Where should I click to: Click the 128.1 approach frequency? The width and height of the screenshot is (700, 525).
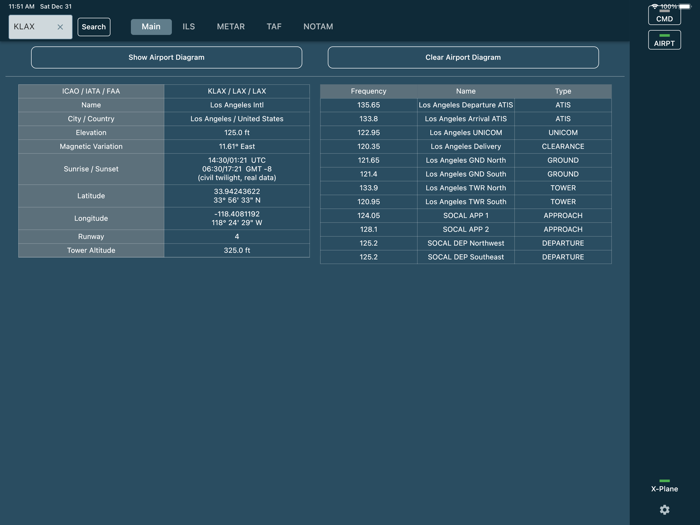pyautogui.click(x=369, y=229)
